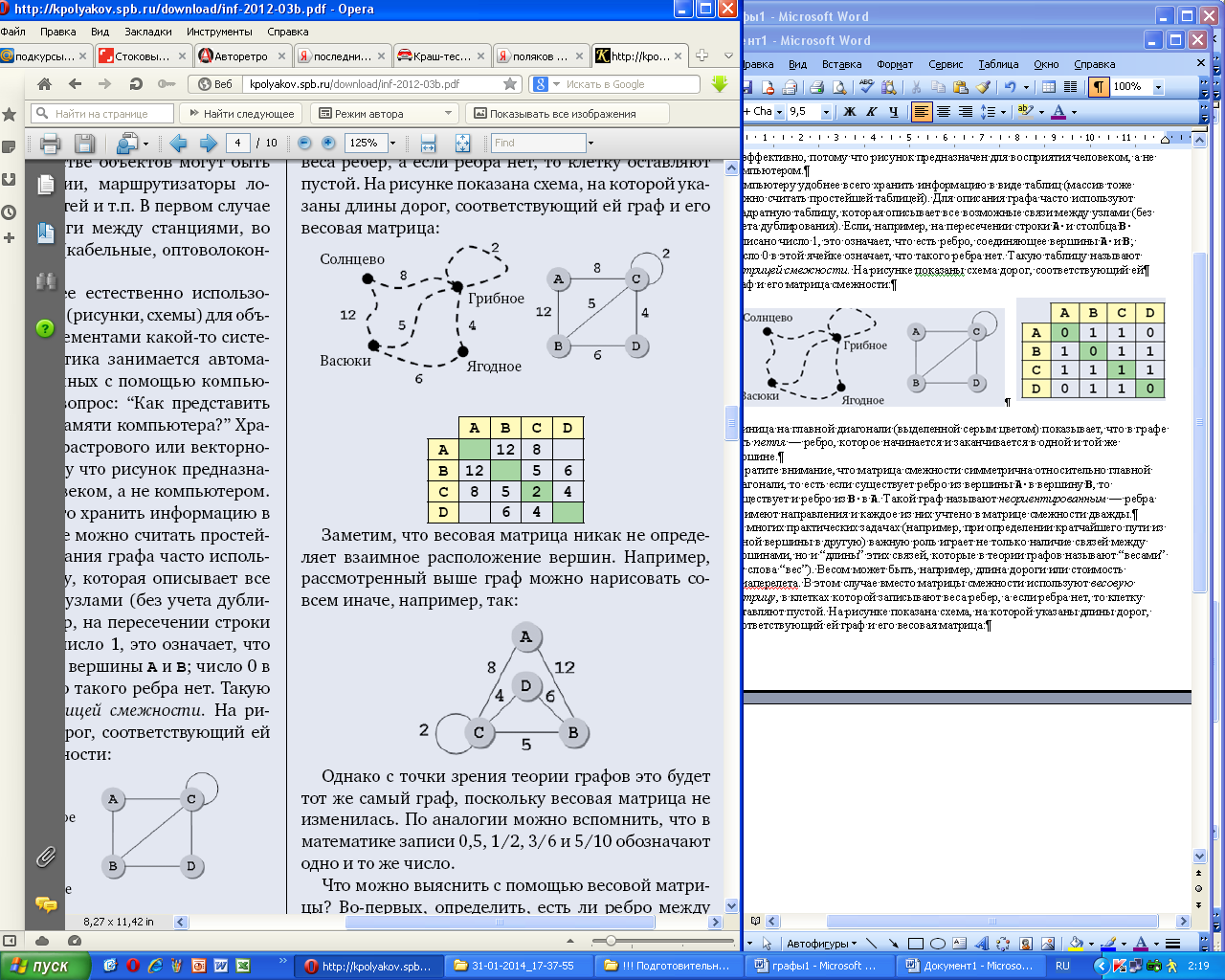Save a copy of the PDF

tap(84, 144)
